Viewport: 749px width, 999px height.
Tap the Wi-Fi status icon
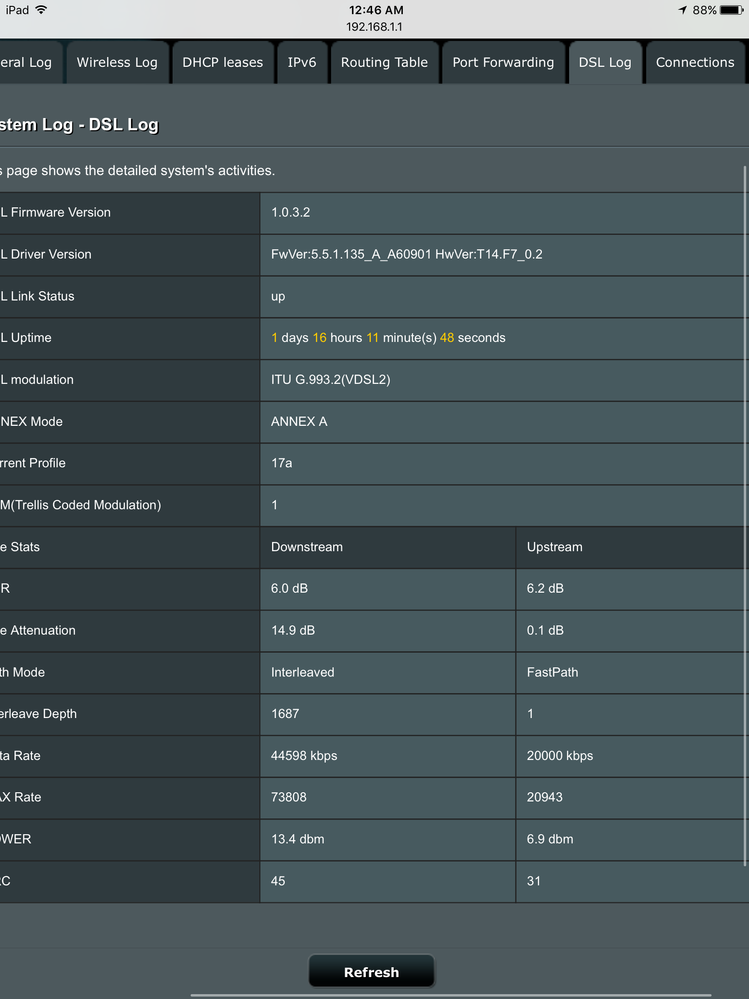(41, 10)
